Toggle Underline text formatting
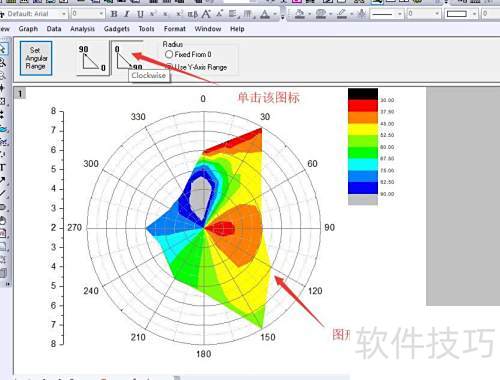This screenshot has width=500, height=380. (140, 14)
